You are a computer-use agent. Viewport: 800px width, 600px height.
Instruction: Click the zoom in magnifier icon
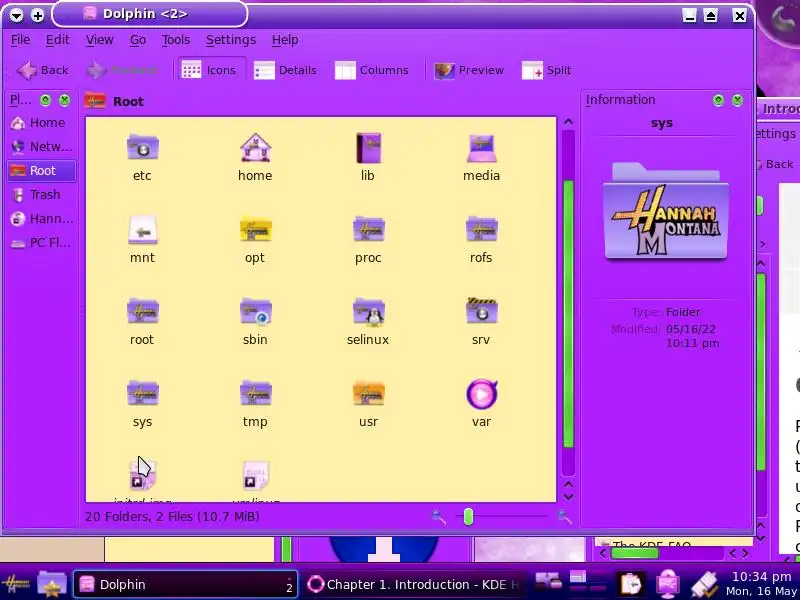tap(564, 517)
